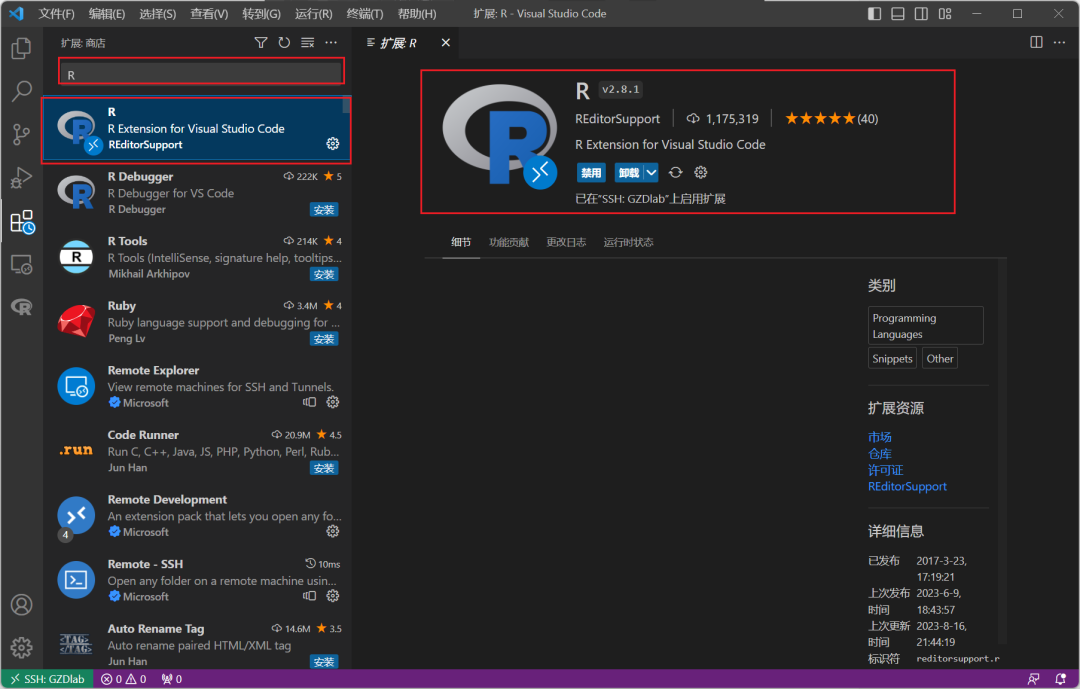The height and width of the screenshot is (689, 1080).
Task: Open Remote Explorer in activity bar
Action: (x=21, y=265)
